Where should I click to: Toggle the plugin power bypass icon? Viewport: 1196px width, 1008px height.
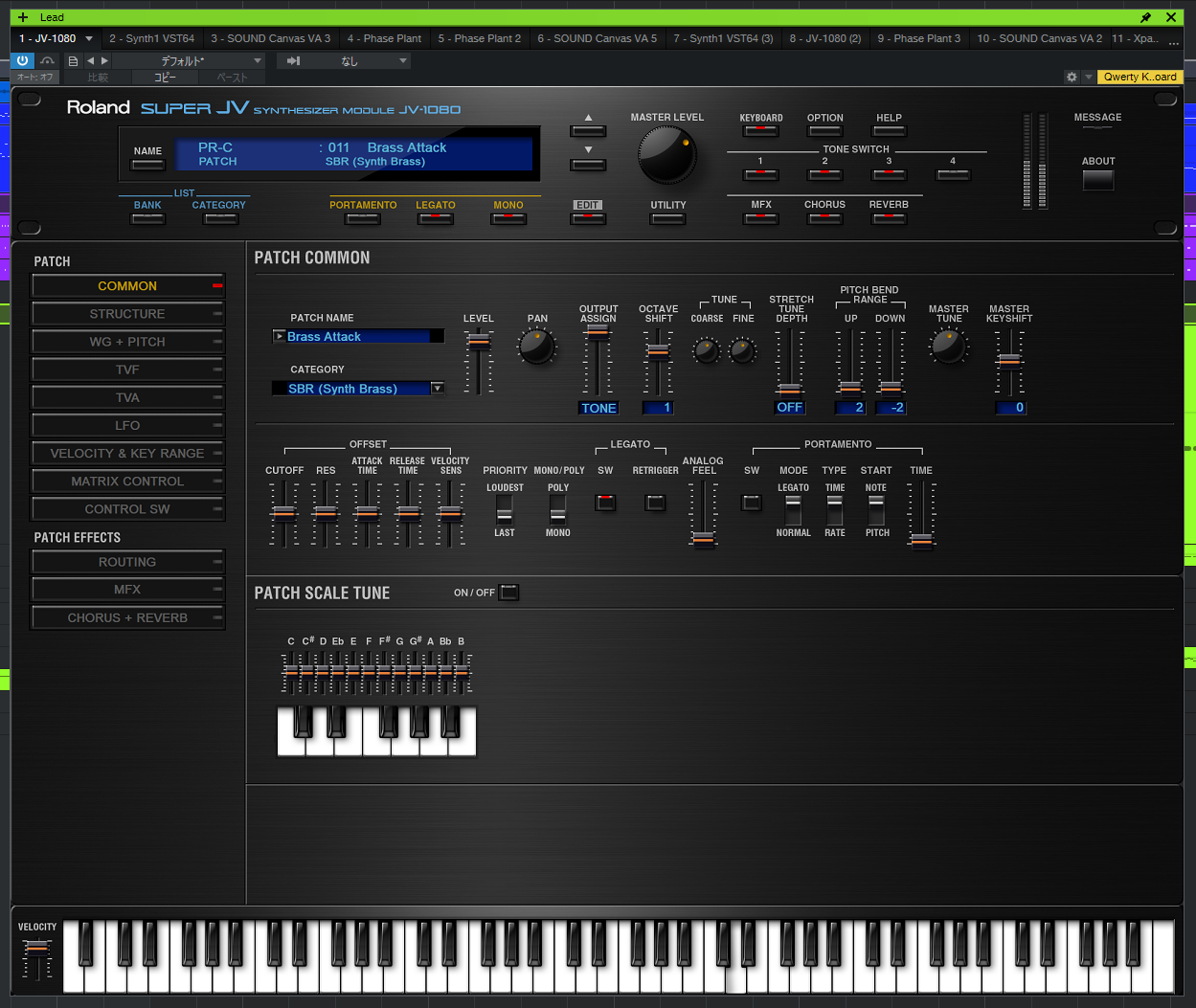[x=23, y=60]
